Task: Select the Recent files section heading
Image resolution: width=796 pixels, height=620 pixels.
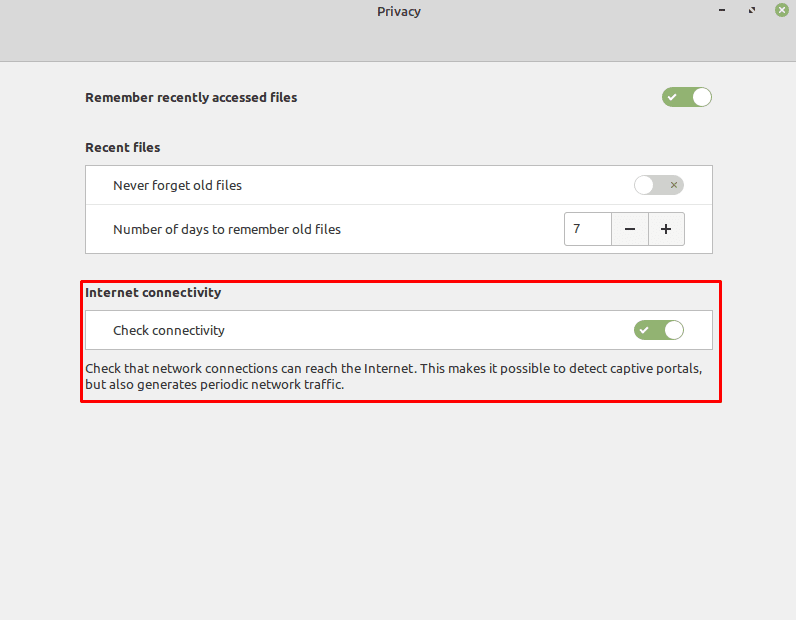Action: 122,147
